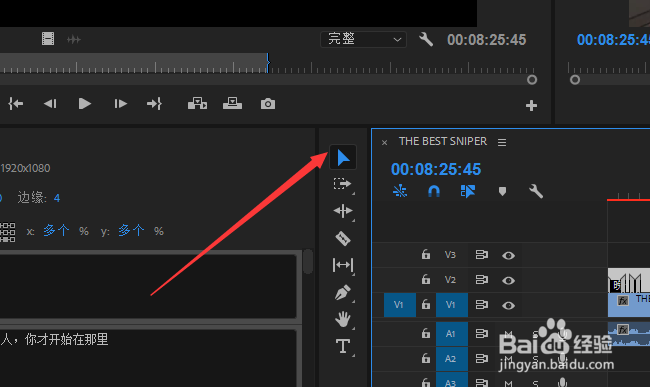Open THE BEST SNIPER panel menu

point(502,142)
